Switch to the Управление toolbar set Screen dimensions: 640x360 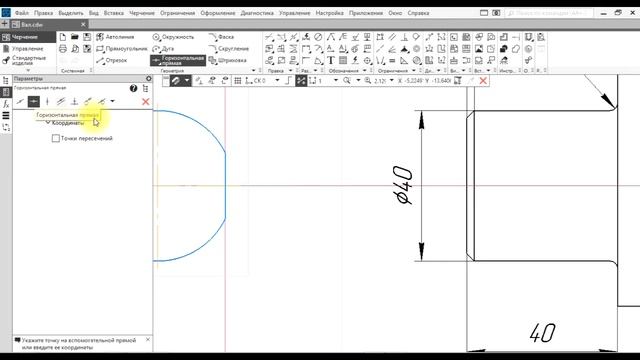[23, 49]
